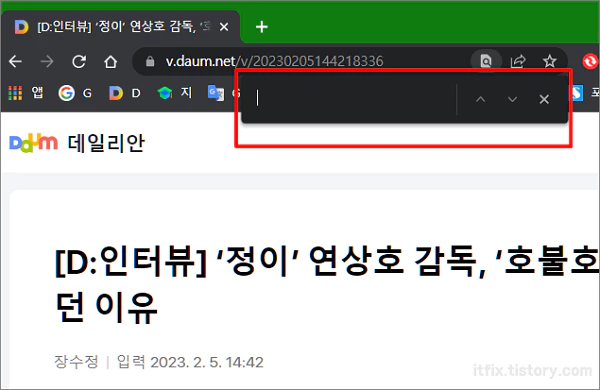This screenshot has height=390, width=600.
Task: Open the 데일리안 publisher link
Action: [x=106, y=143]
